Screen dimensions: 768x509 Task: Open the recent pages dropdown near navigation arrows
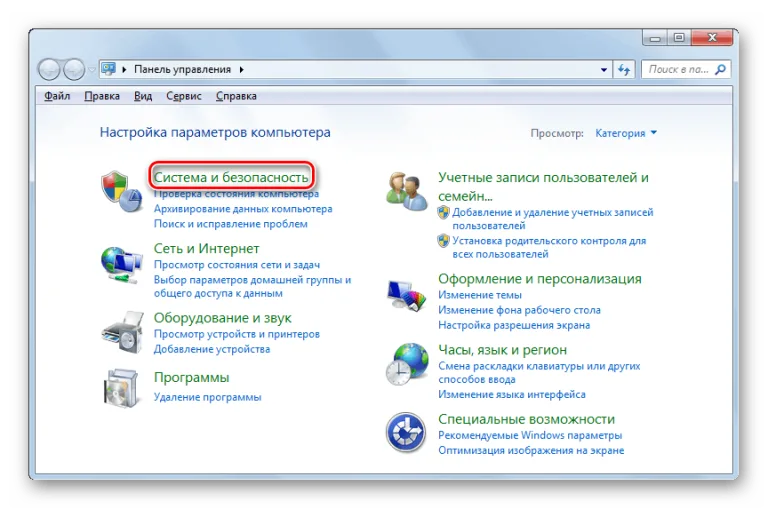92,70
